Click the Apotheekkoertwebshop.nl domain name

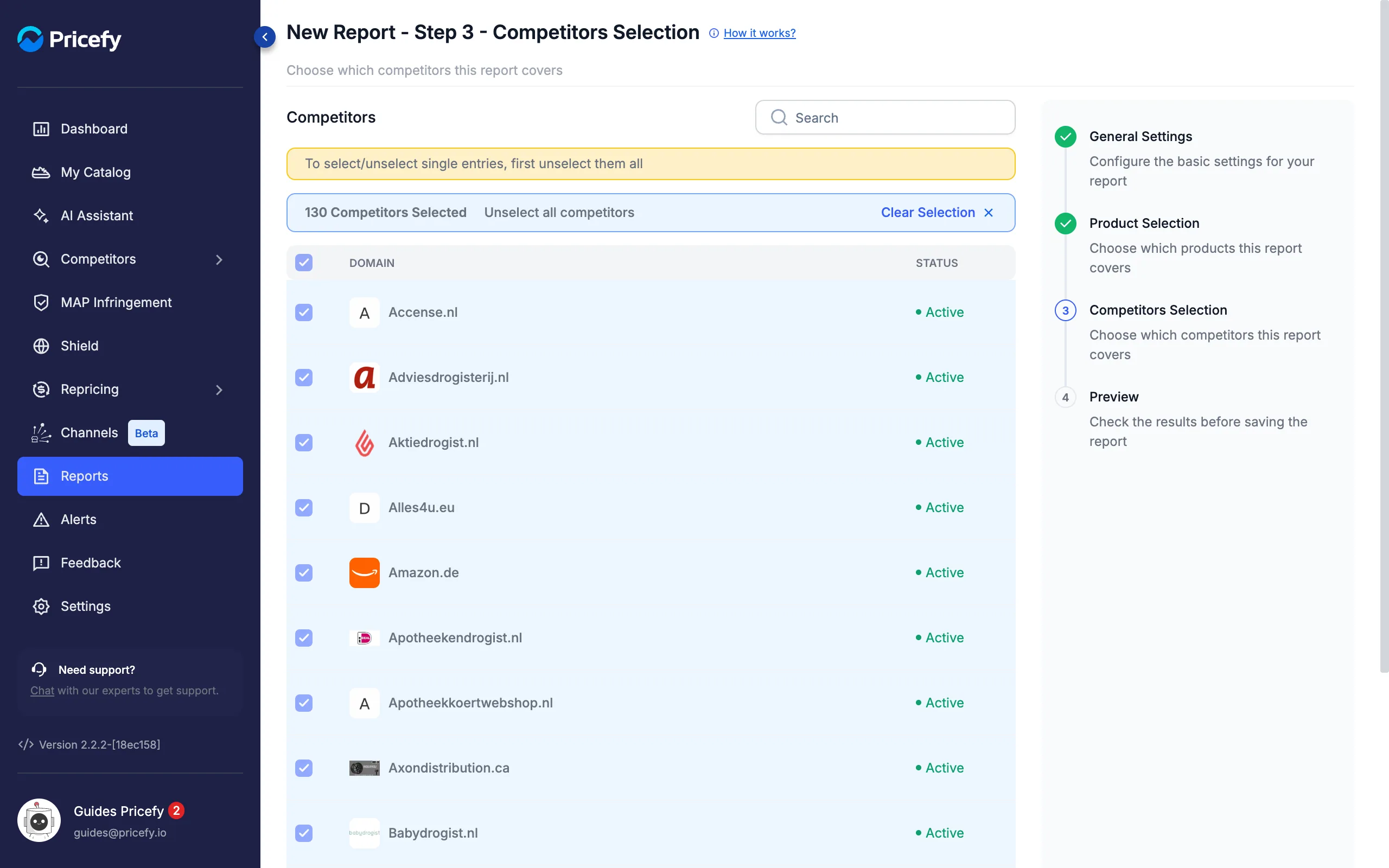click(x=470, y=703)
